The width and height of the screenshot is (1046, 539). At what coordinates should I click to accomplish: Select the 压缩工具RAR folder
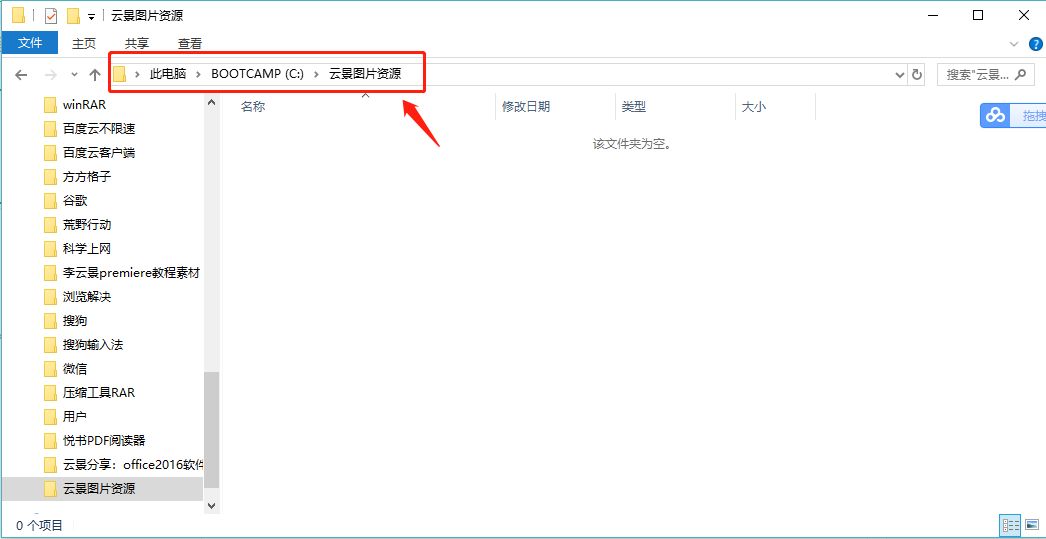click(x=101, y=393)
